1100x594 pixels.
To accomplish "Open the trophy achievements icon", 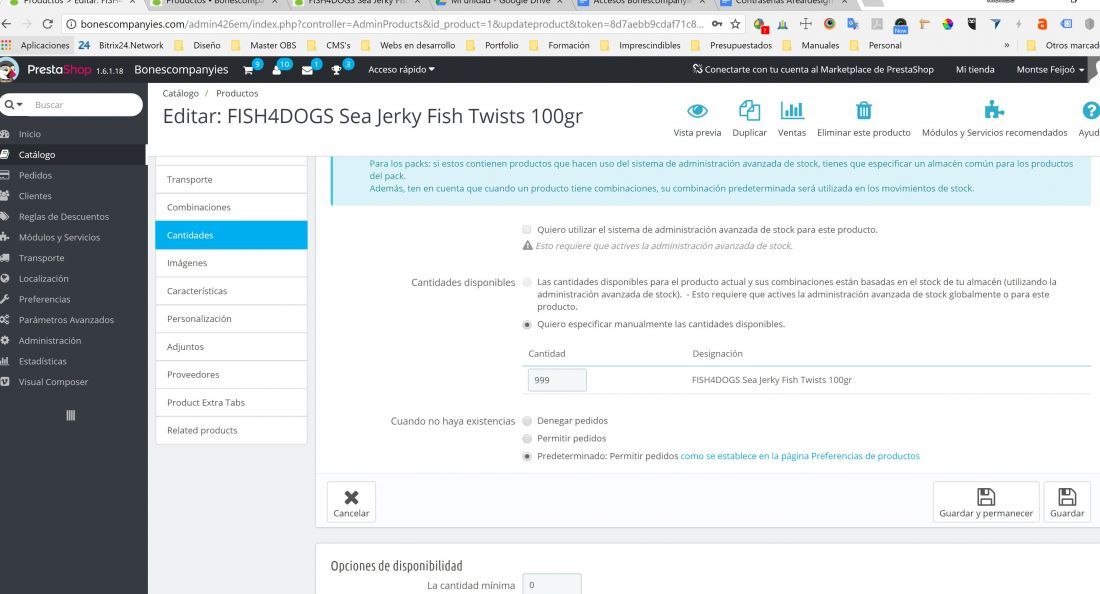I will [337, 69].
